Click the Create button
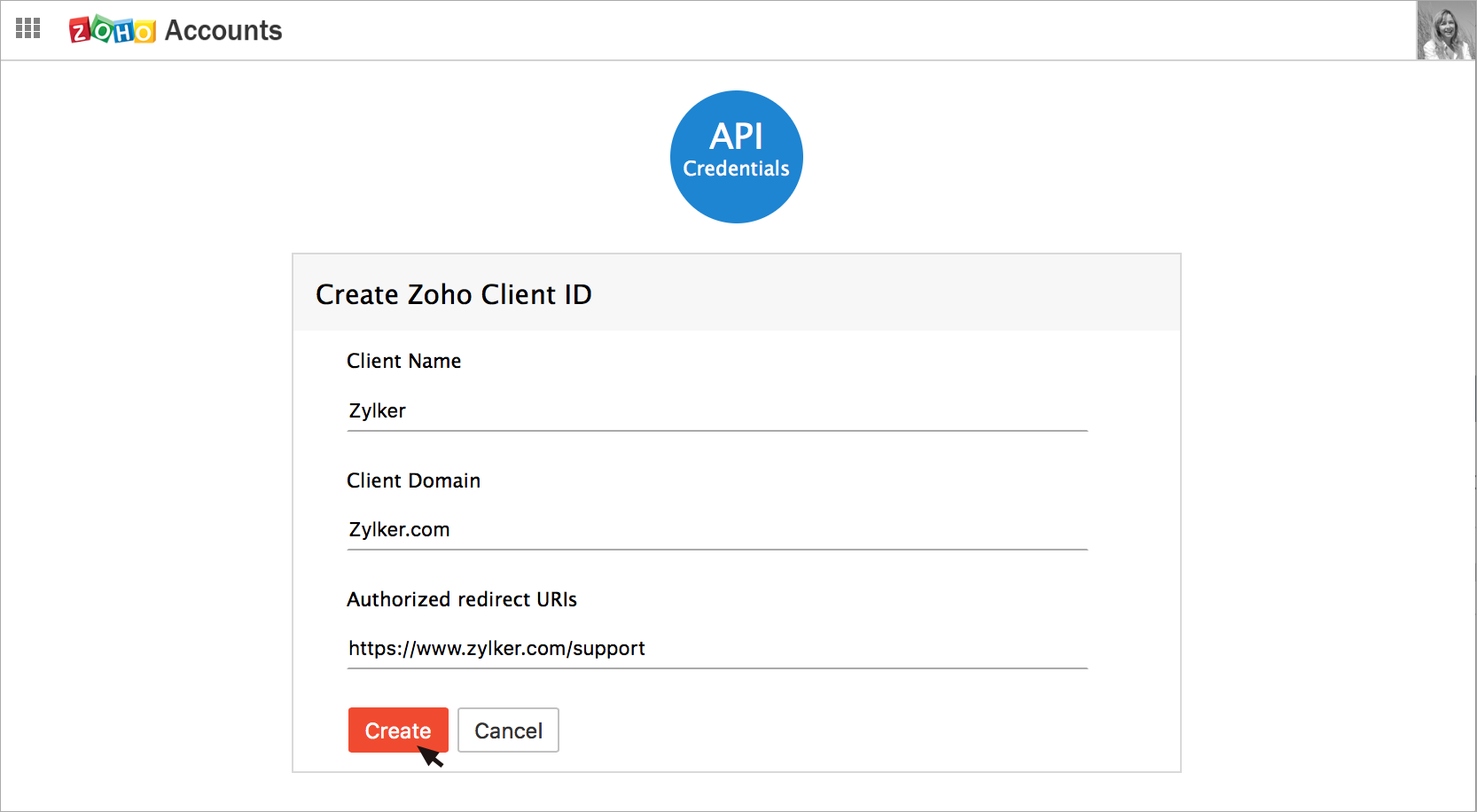Screen dimensions: 1477x812 397,730
